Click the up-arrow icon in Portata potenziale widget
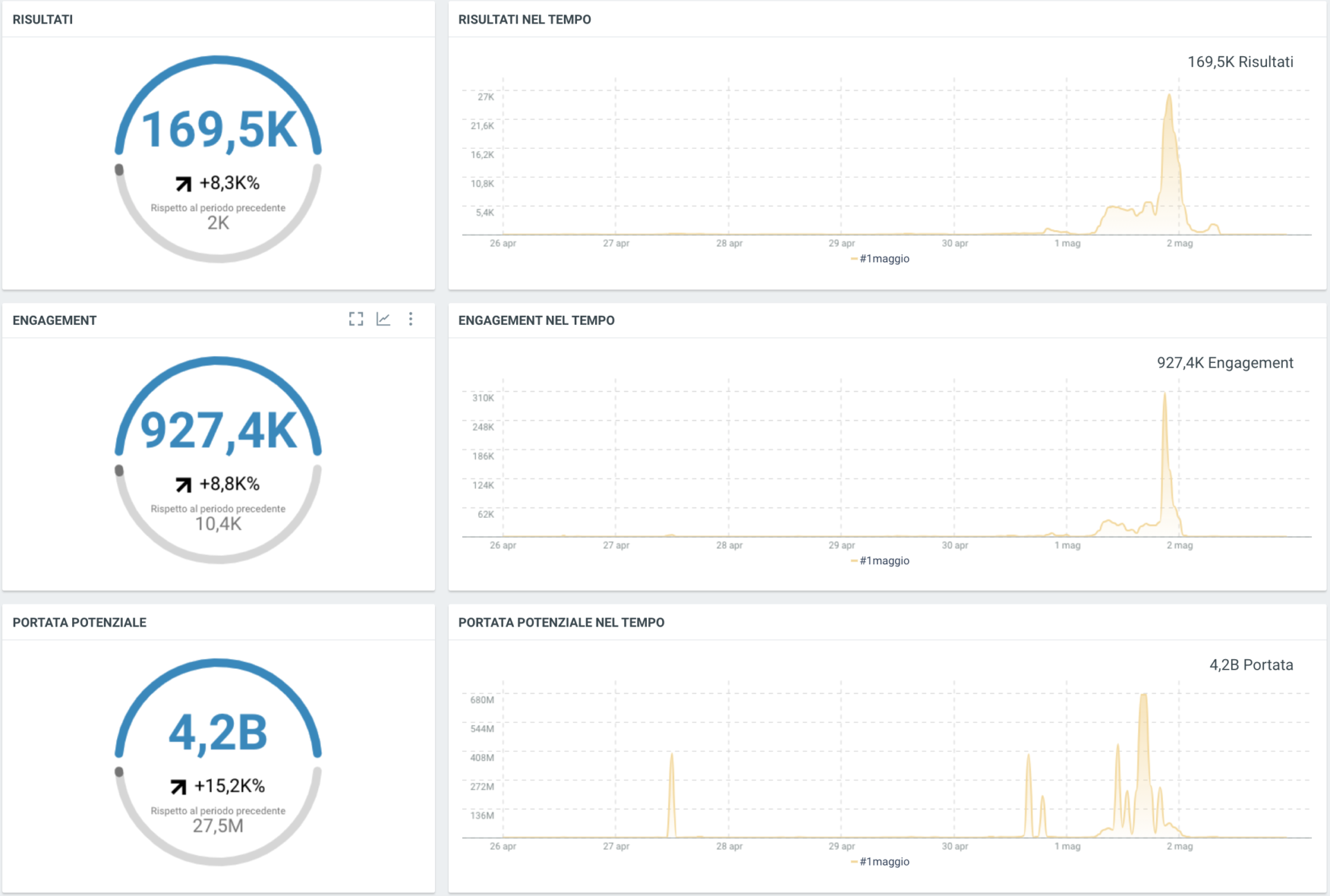The image size is (1330, 896). tap(178, 787)
